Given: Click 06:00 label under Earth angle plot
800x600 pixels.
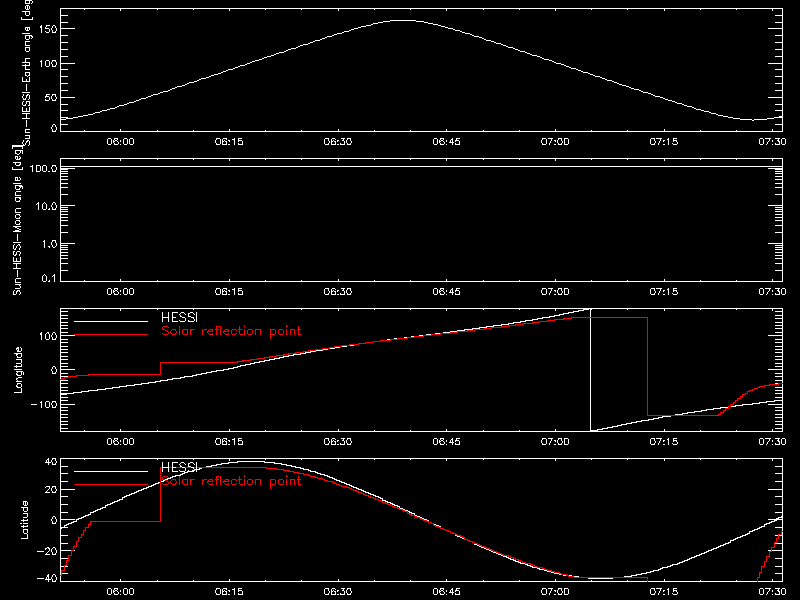Looking at the screenshot, I should [120, 142].
